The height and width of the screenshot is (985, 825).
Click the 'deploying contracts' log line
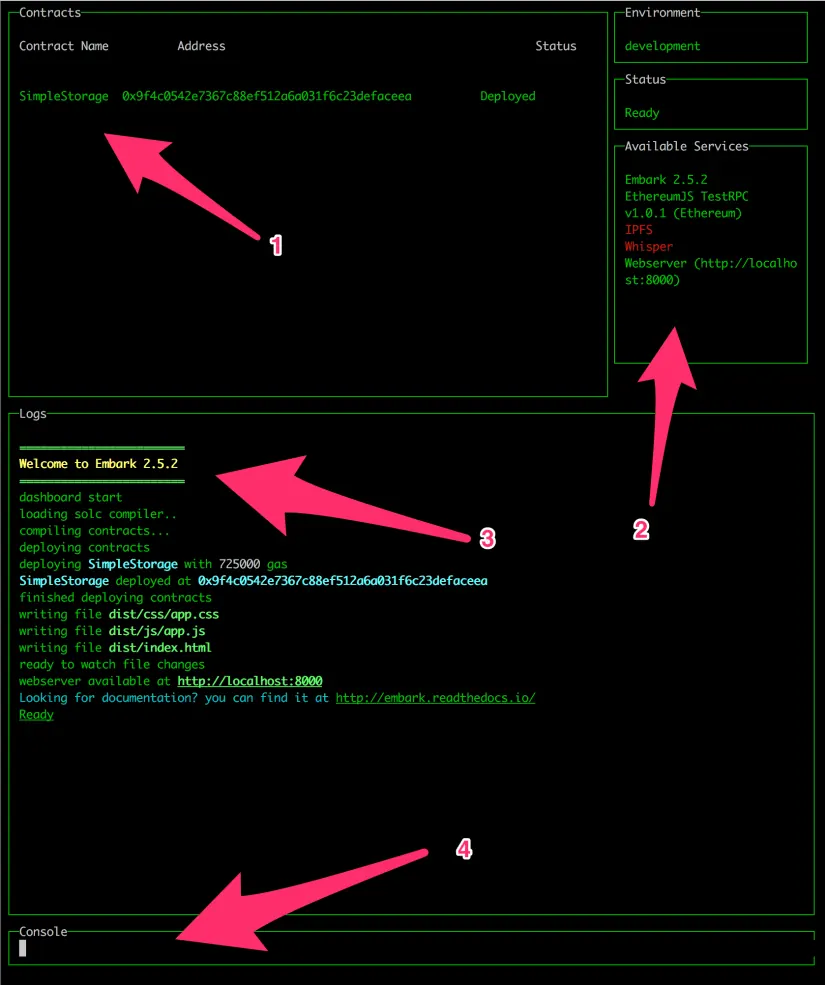click(84, 548)
